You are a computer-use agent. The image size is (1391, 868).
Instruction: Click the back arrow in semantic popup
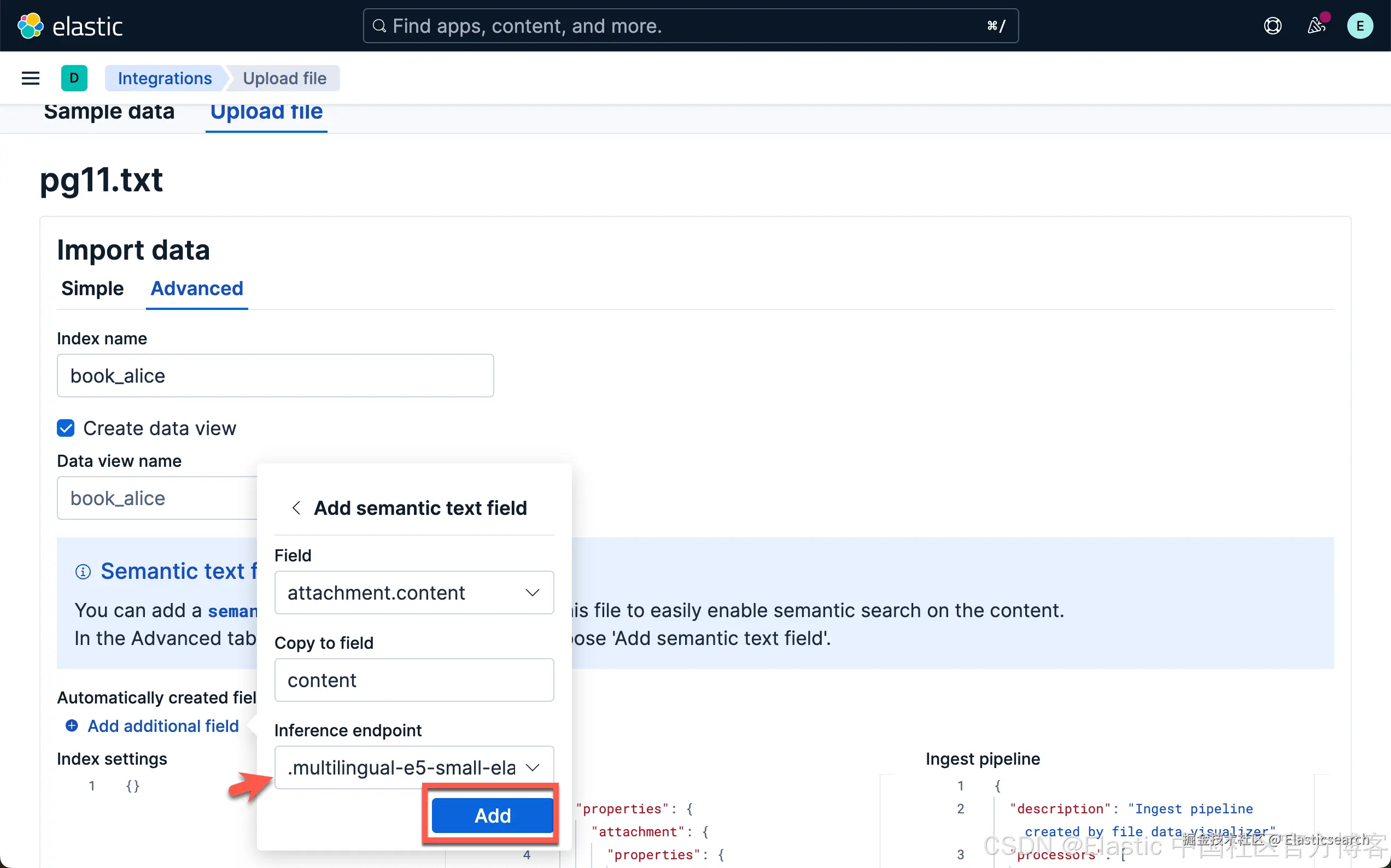296,508
